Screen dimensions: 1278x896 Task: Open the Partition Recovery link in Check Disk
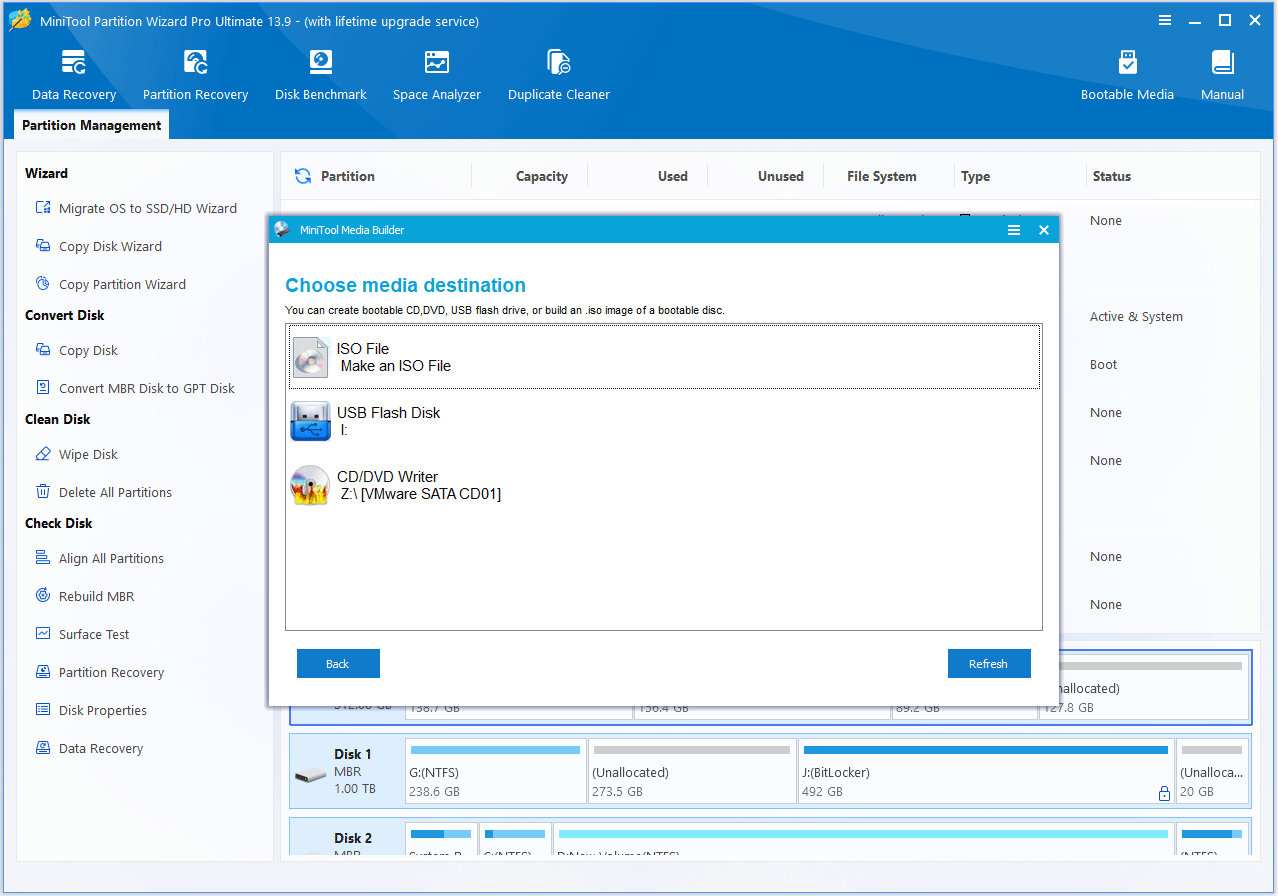(111, 672)
